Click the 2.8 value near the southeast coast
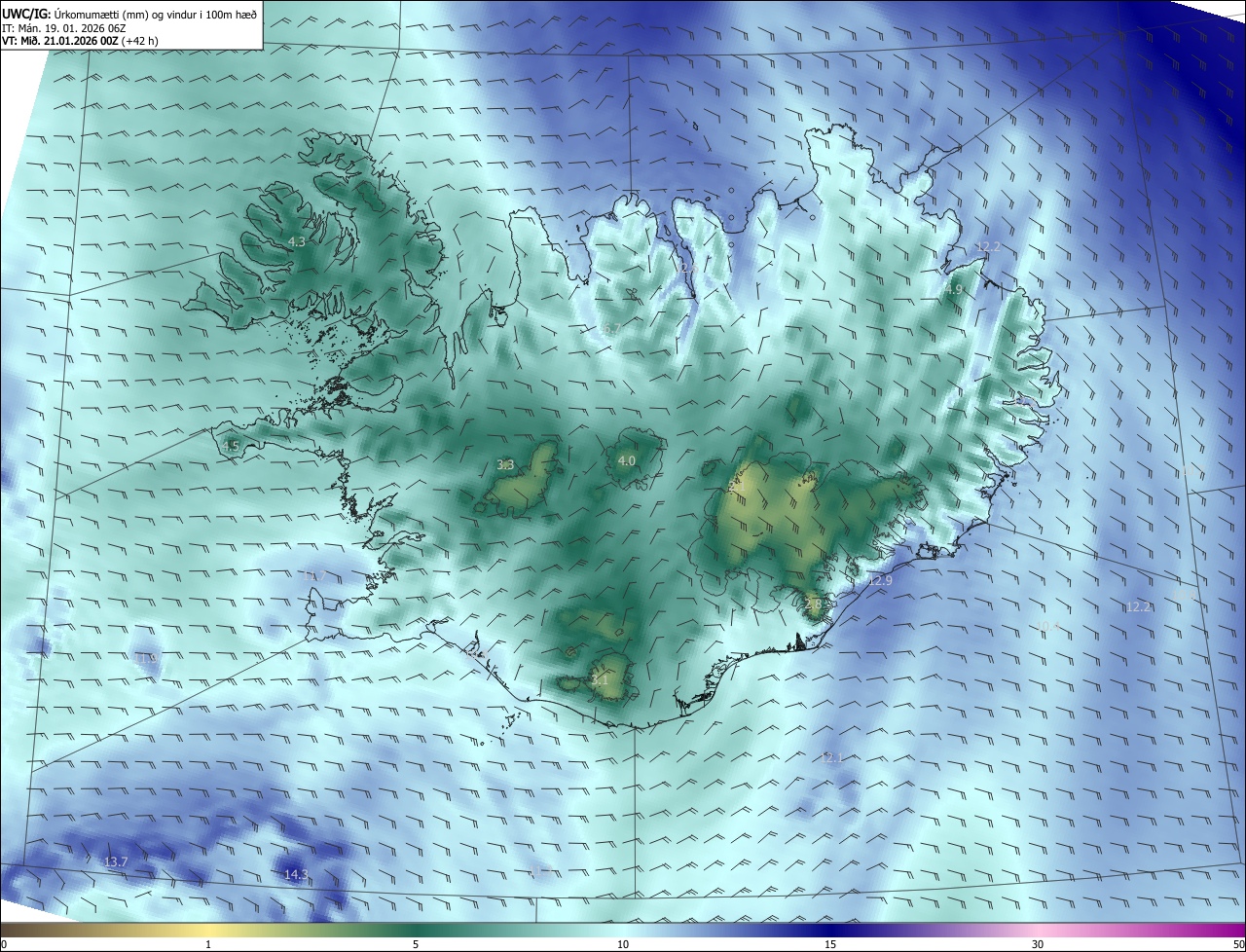The height and width of the screenshot is (952, 1246). point(815,604)
